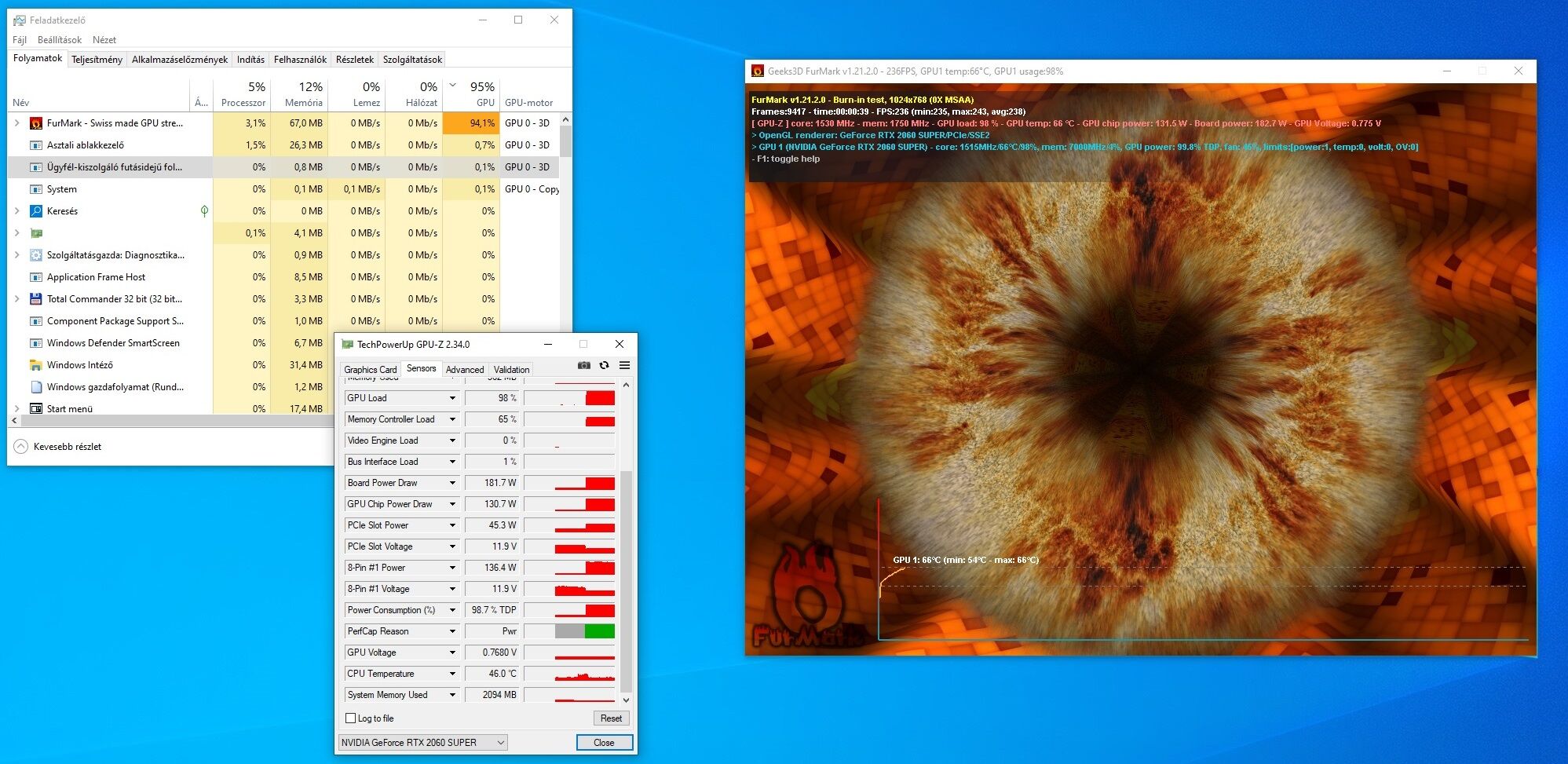Sort by the Név column header
This screenshot has height=764, width=1568.
(98, 93)
